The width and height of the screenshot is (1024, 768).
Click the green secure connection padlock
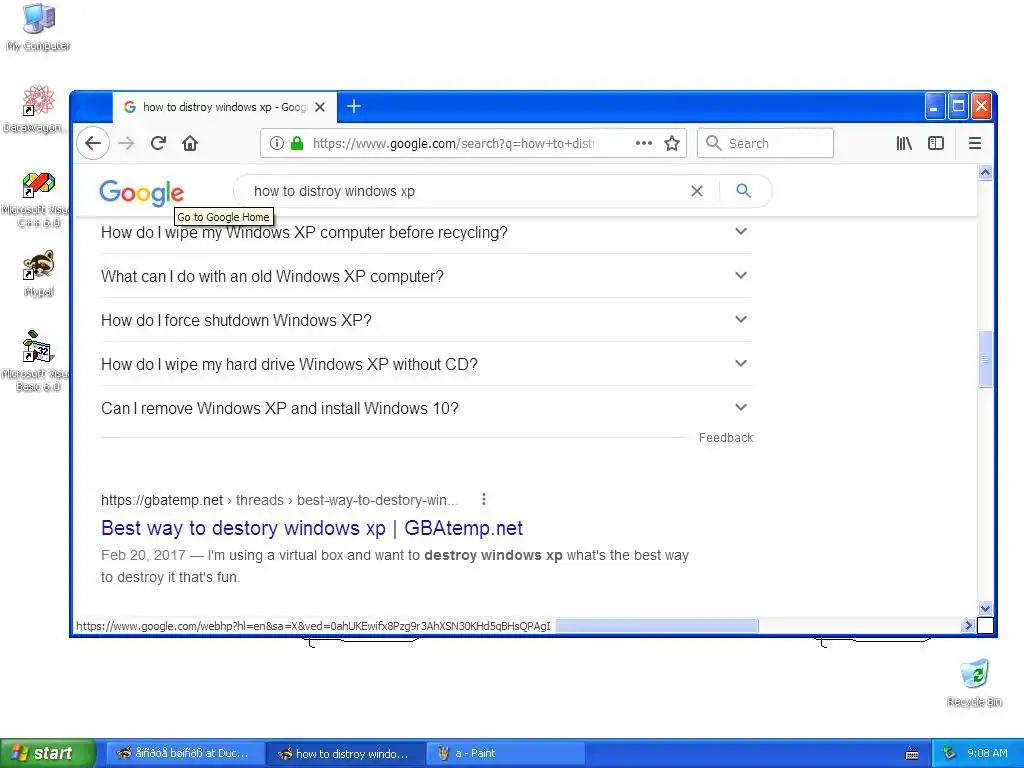point(297,143)
